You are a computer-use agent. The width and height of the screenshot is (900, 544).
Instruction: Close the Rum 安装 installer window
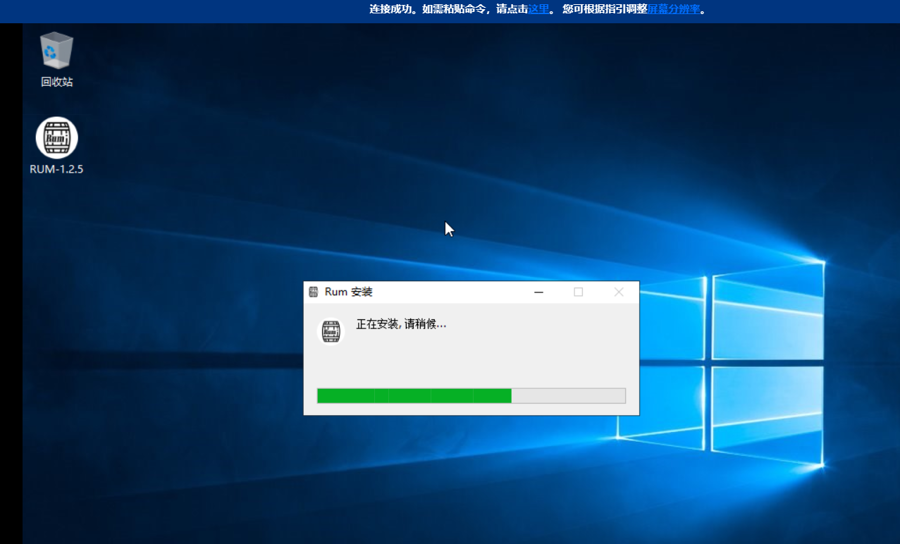coord(618,292)
